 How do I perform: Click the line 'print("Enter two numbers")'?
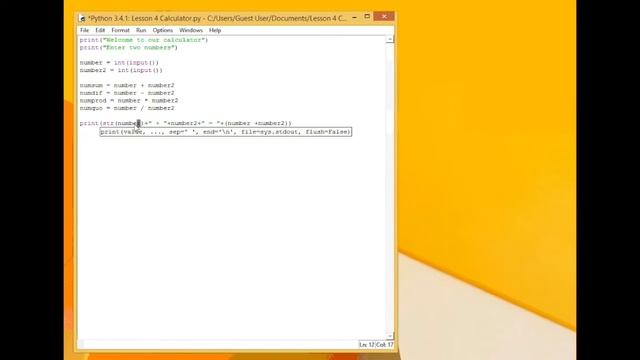click(x=129, y=47)
